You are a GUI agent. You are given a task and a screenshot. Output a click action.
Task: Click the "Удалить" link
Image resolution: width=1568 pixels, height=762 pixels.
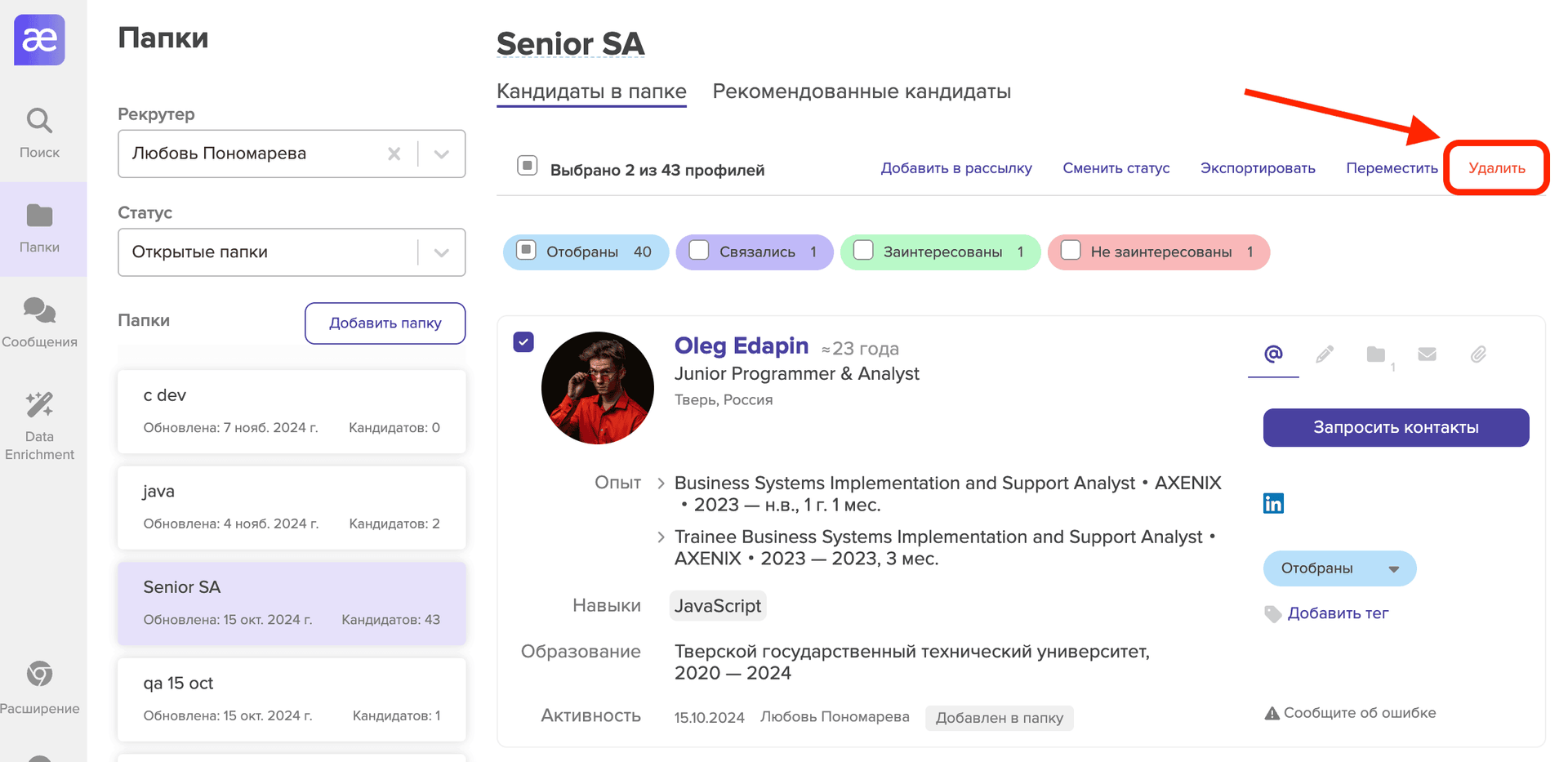click(1496, 168)
